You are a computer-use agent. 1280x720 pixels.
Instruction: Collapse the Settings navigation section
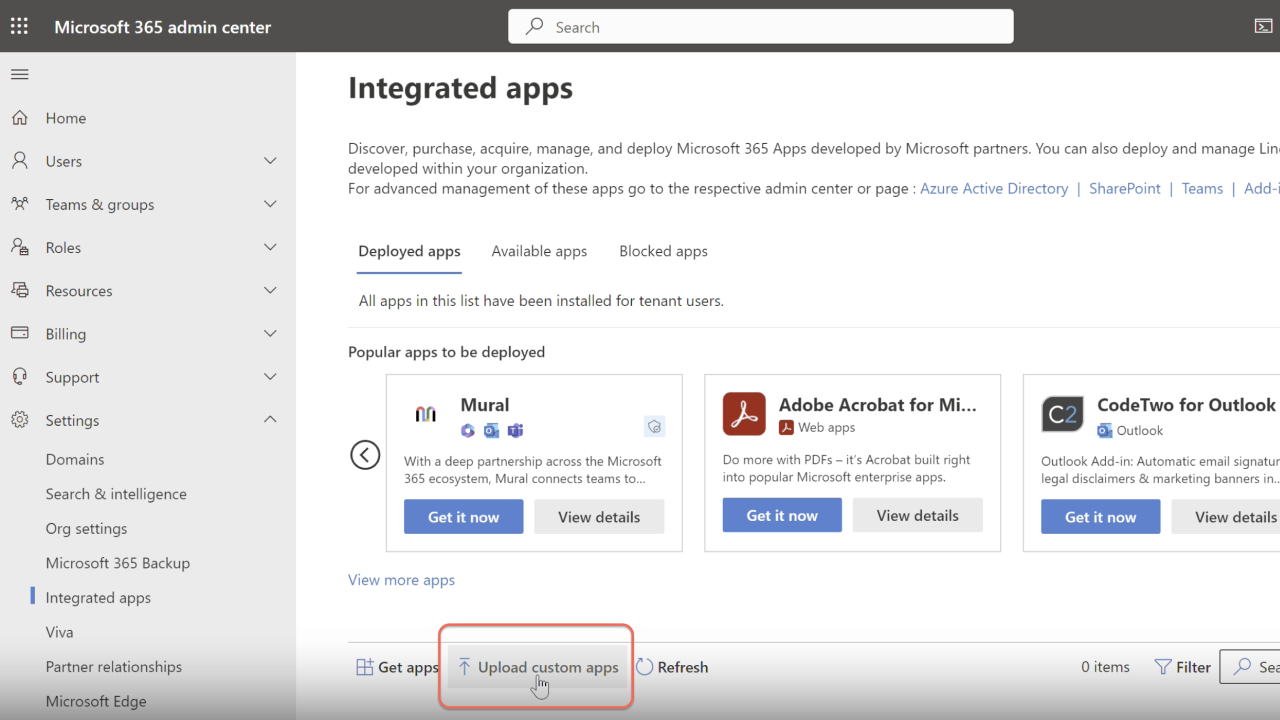(269, 420)
